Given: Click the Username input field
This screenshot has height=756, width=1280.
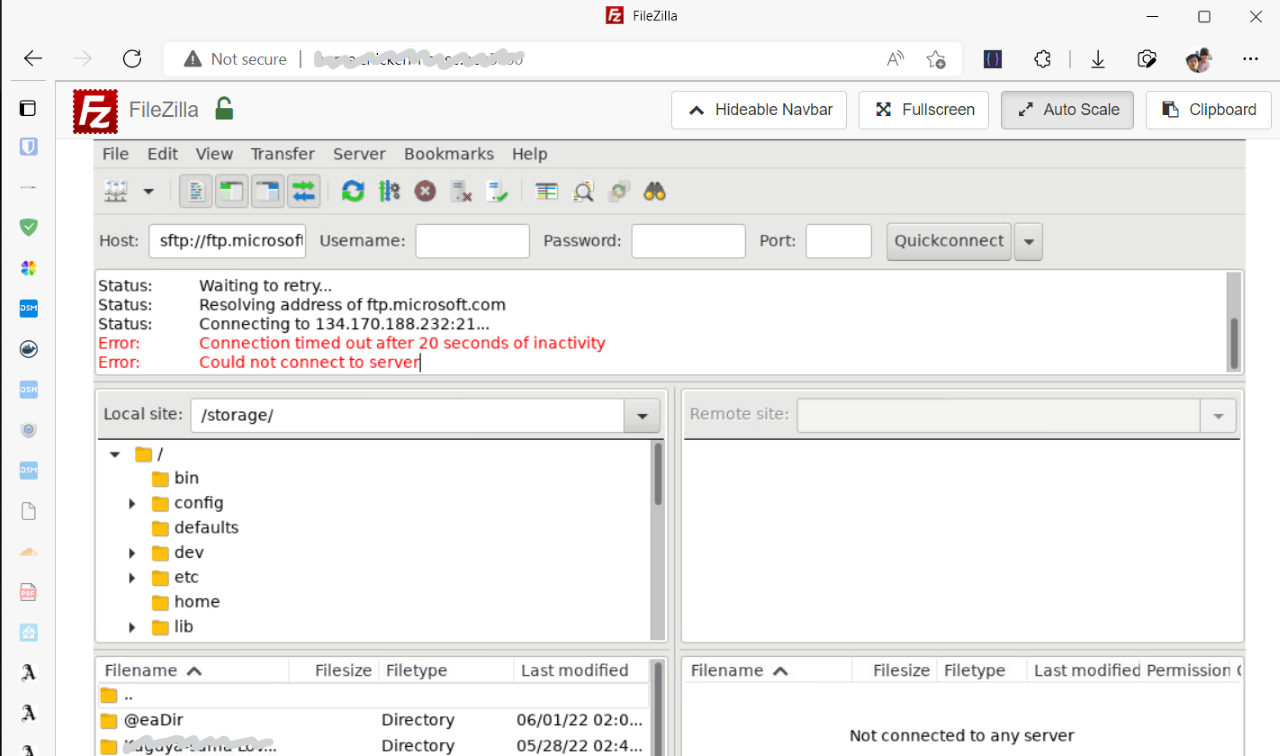Looking at the screenshot, I should pyautogui.click(x=472, y=241).
